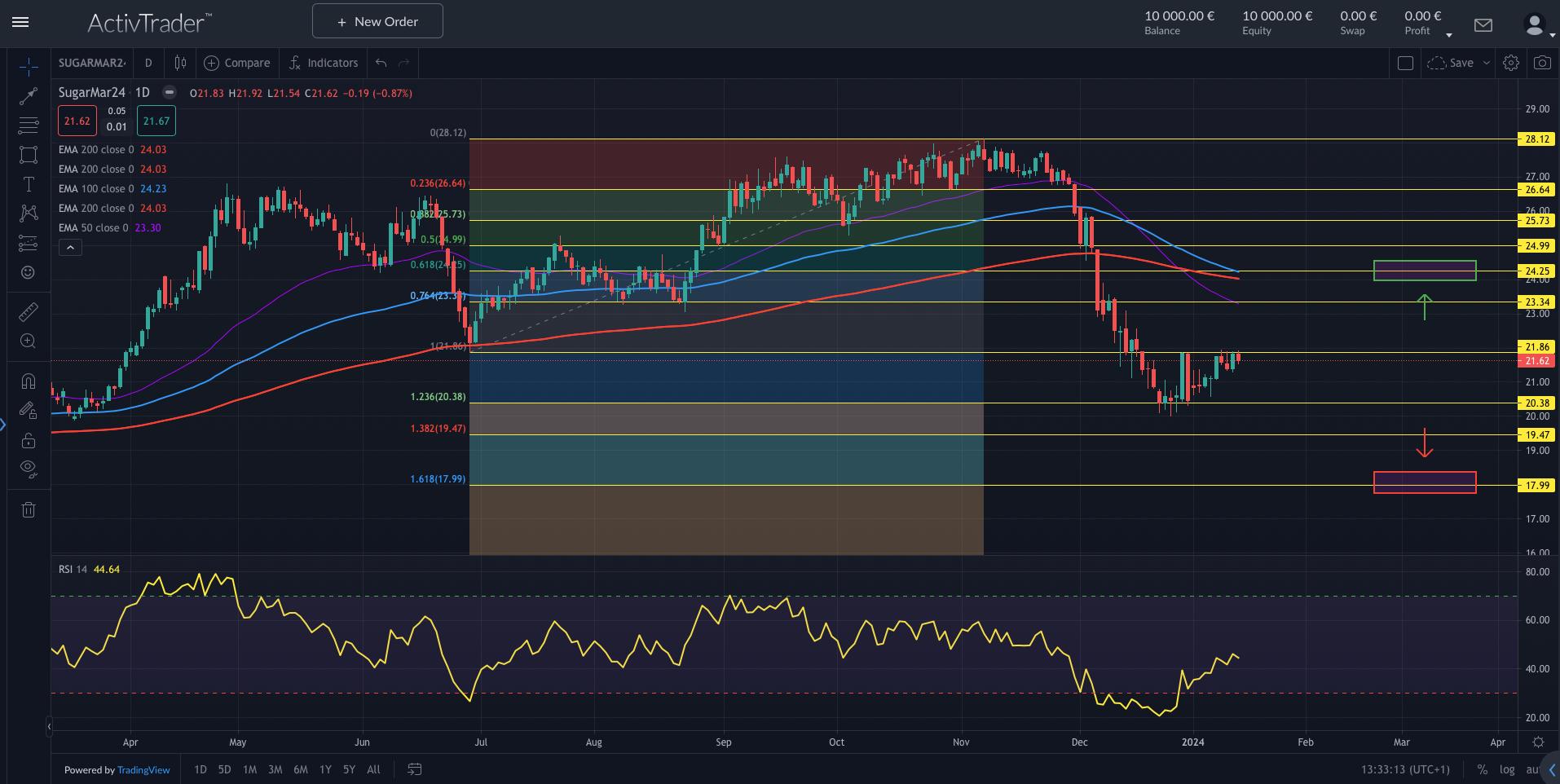
Task: Click the New Order button
Action: point(377,20)
